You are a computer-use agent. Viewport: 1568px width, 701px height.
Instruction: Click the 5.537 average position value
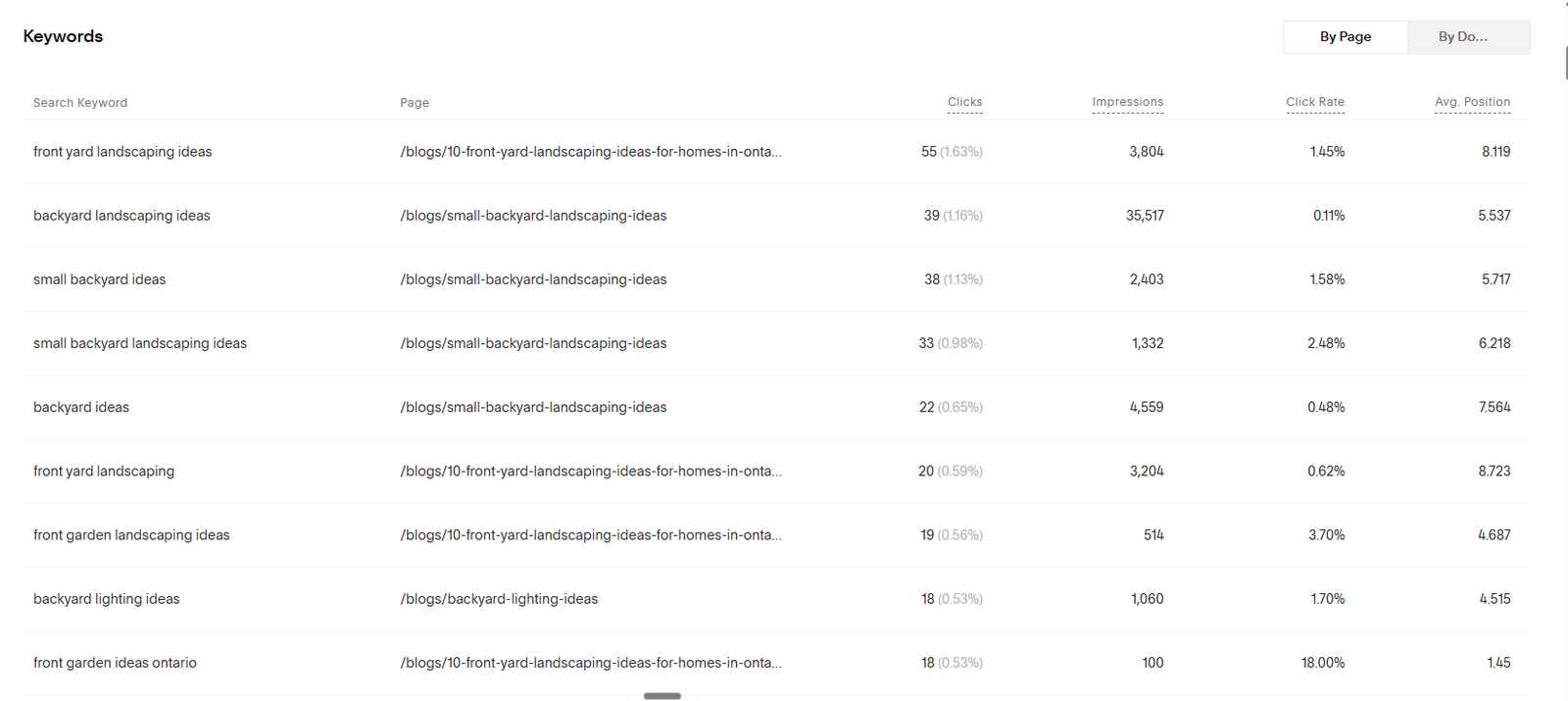(x=1494, y=216)
